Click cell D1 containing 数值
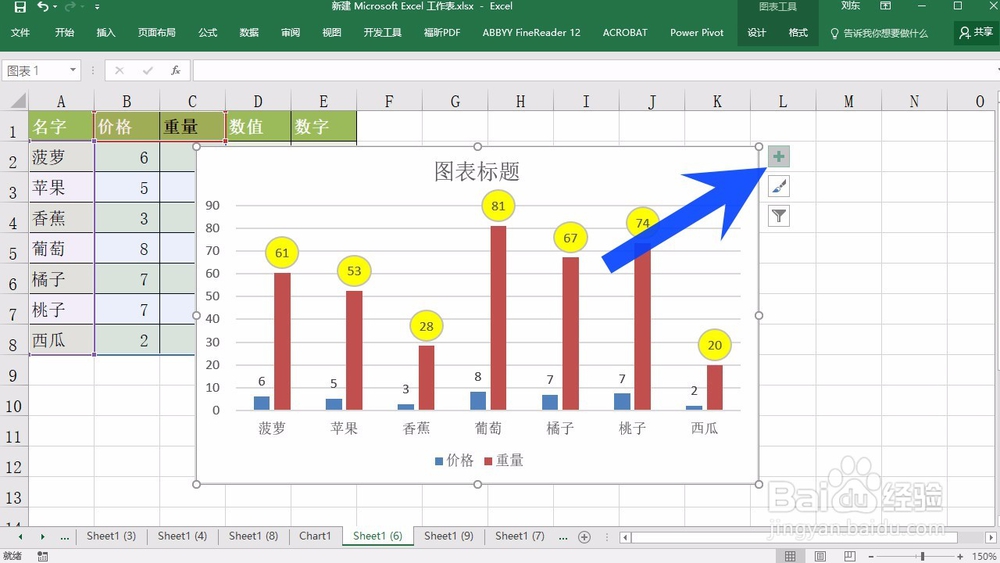1000x563 pixels. tap(258, 126)
